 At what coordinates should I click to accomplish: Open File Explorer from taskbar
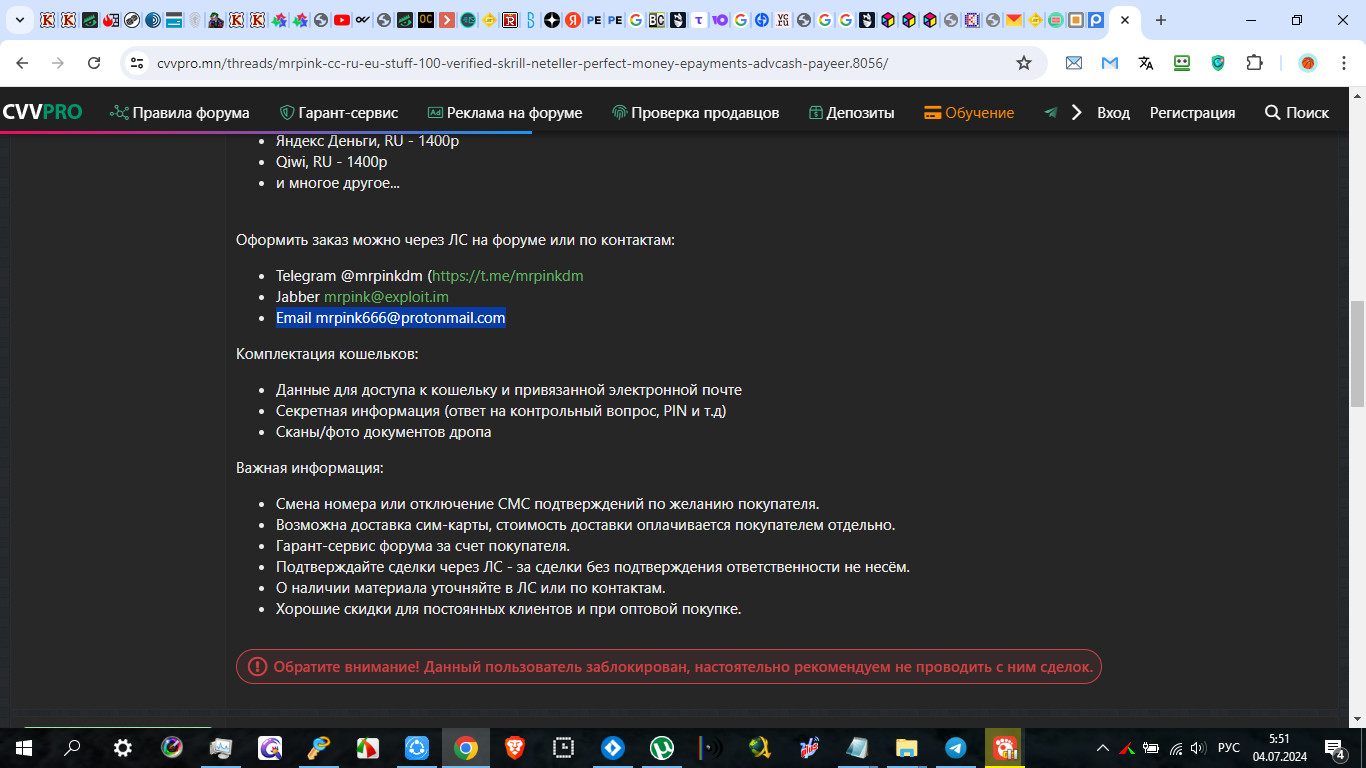click(906, 748)
